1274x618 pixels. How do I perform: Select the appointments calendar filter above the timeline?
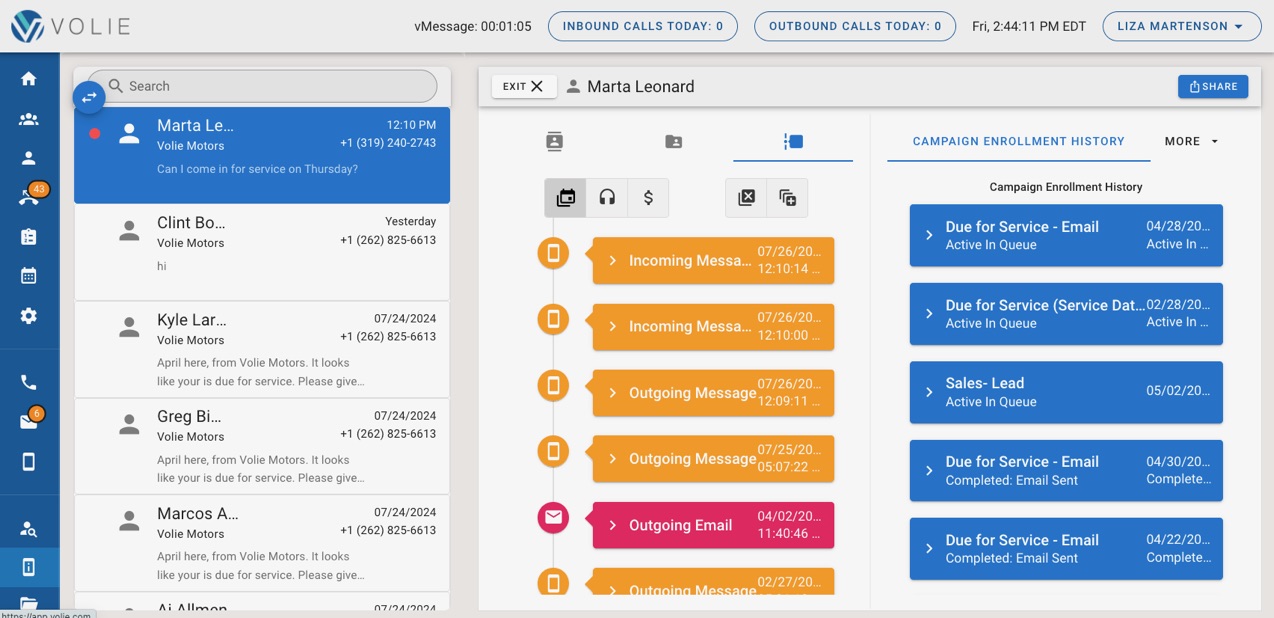tap(565, 197)
